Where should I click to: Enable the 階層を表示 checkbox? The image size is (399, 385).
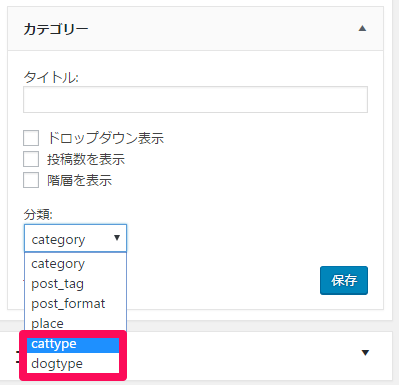click(x=31, y=180)
